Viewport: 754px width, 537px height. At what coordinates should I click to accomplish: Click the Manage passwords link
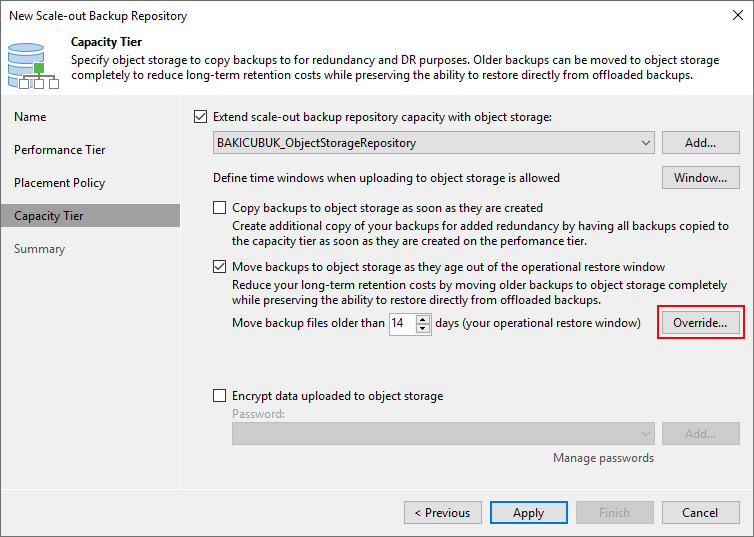pos(603,458)
